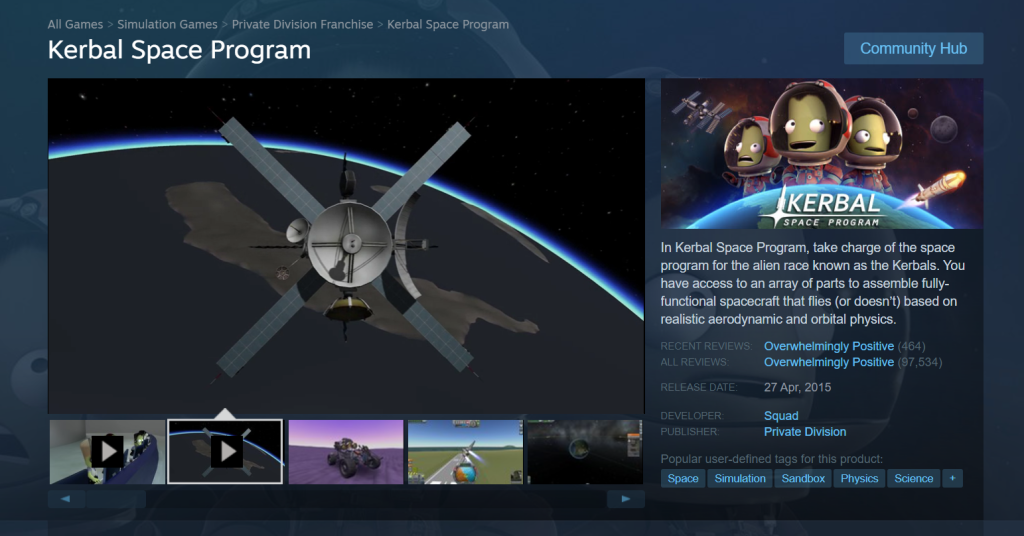Expand more tags with plus button
This screenshot has width=1024, height=536.
(953, 479)
